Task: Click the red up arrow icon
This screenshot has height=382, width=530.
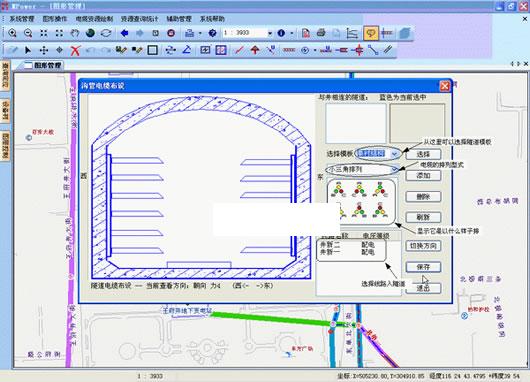Action: pos(255,50)
